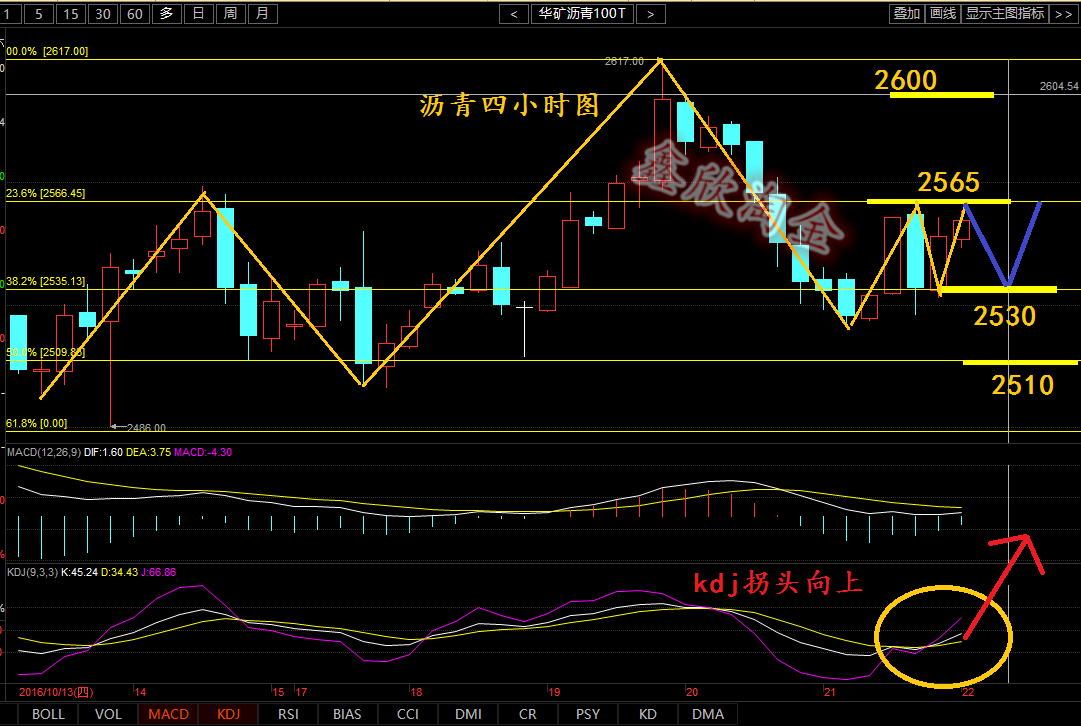Go to previous instrument with left arrow
Screen dimensions: 1081x726
514,13
